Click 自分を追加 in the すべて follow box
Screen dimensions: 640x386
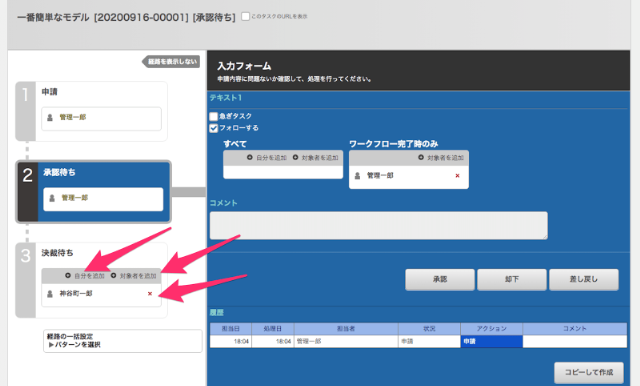[267, 158]
